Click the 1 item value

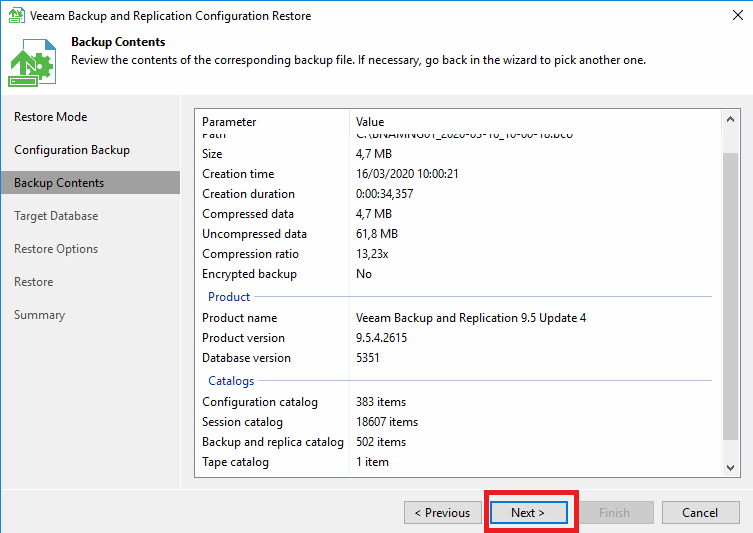coord(372,462)
